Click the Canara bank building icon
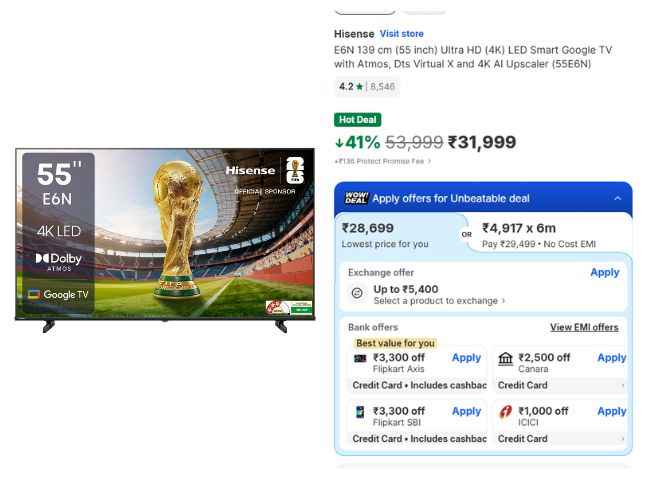Image resolution: width=650 pixels, height=480 pixels. (x=505, y=359)
